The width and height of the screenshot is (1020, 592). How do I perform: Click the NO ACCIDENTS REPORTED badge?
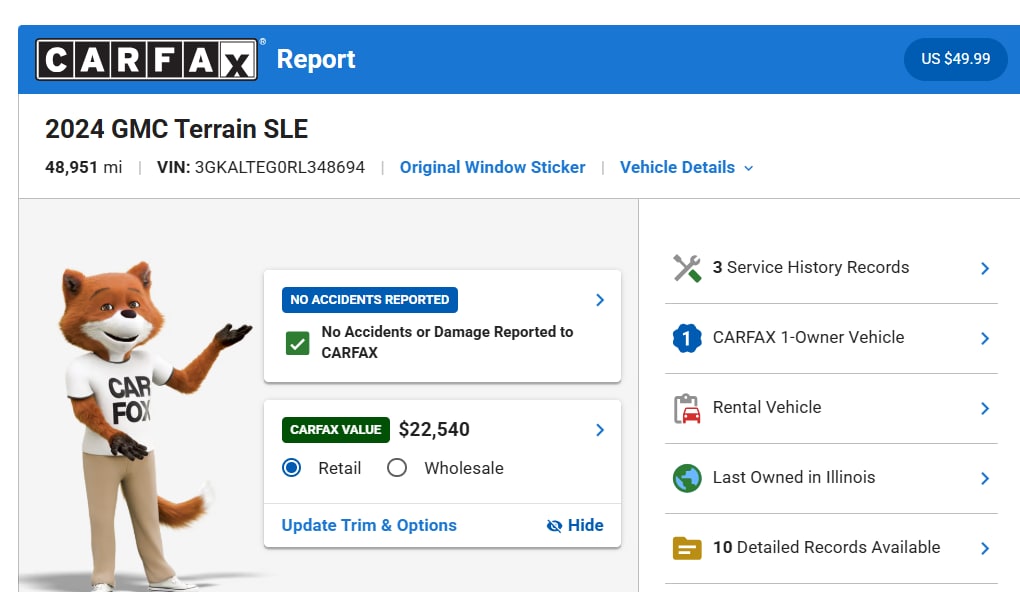click(x=369, y=300)
